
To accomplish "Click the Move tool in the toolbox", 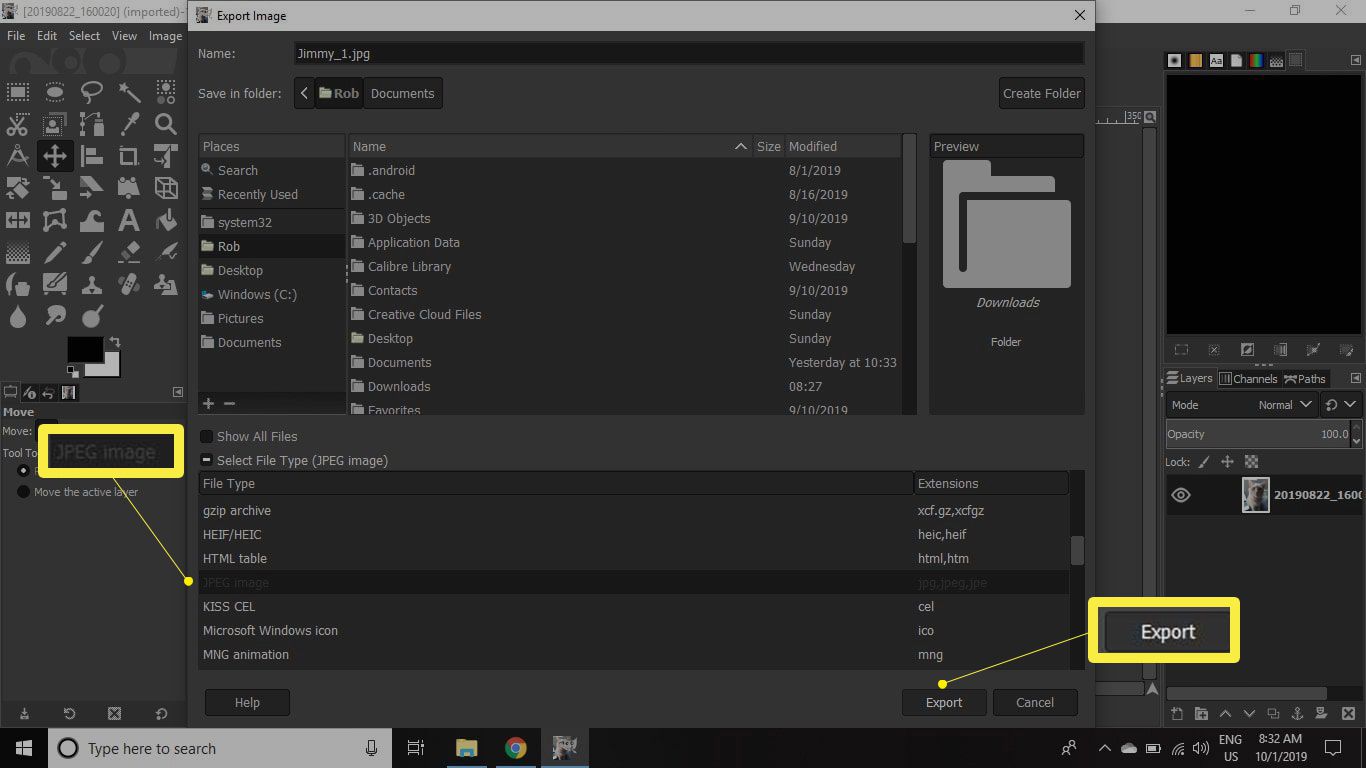I will coord(55,155).
